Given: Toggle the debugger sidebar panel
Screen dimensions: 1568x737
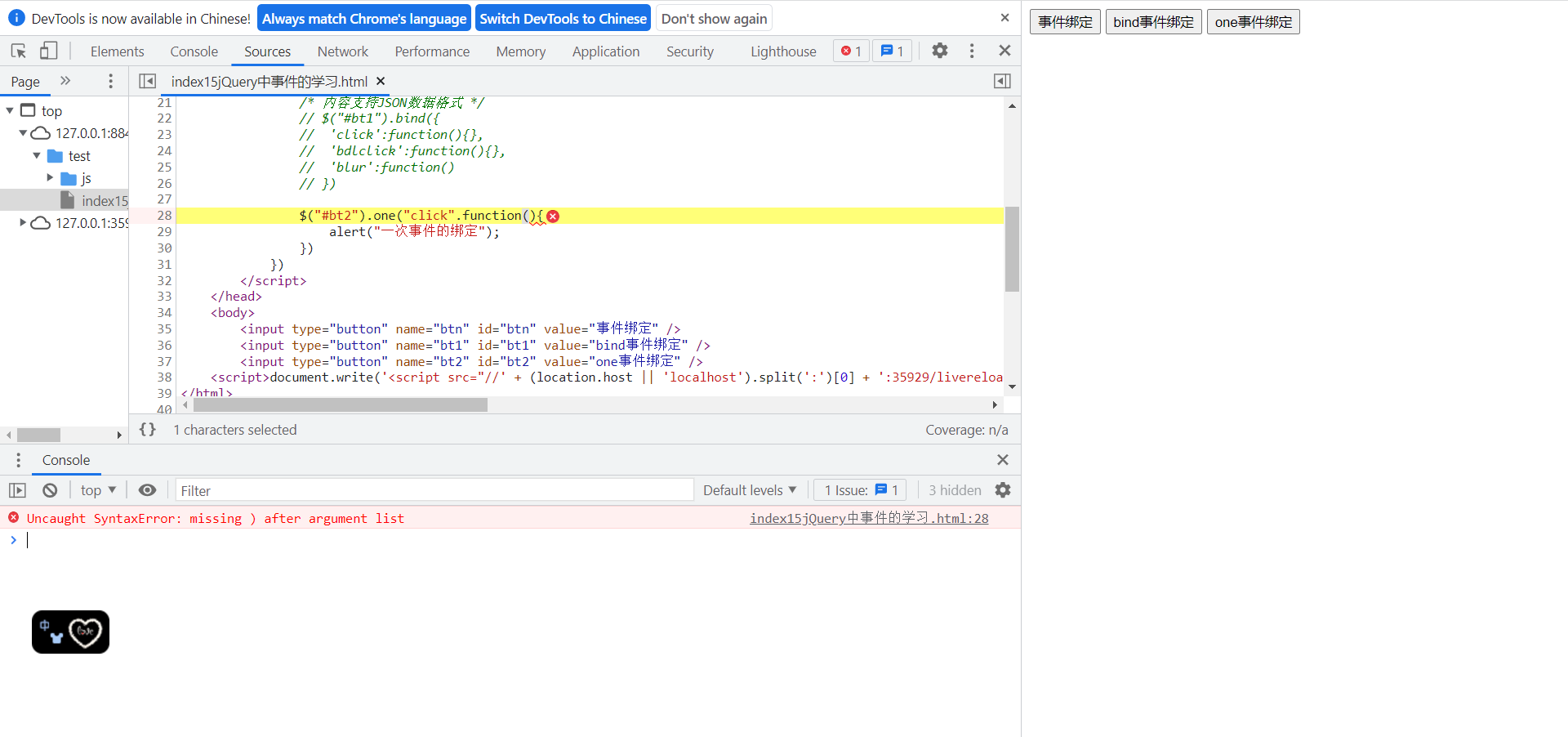Looking at the screenshot, I should 1002,81.
